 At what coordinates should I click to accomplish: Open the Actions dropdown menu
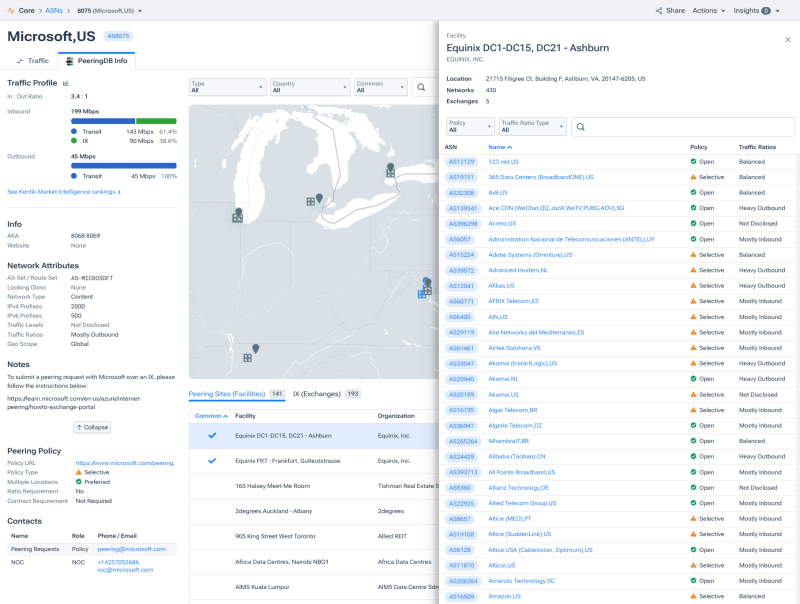pos(709,11)
